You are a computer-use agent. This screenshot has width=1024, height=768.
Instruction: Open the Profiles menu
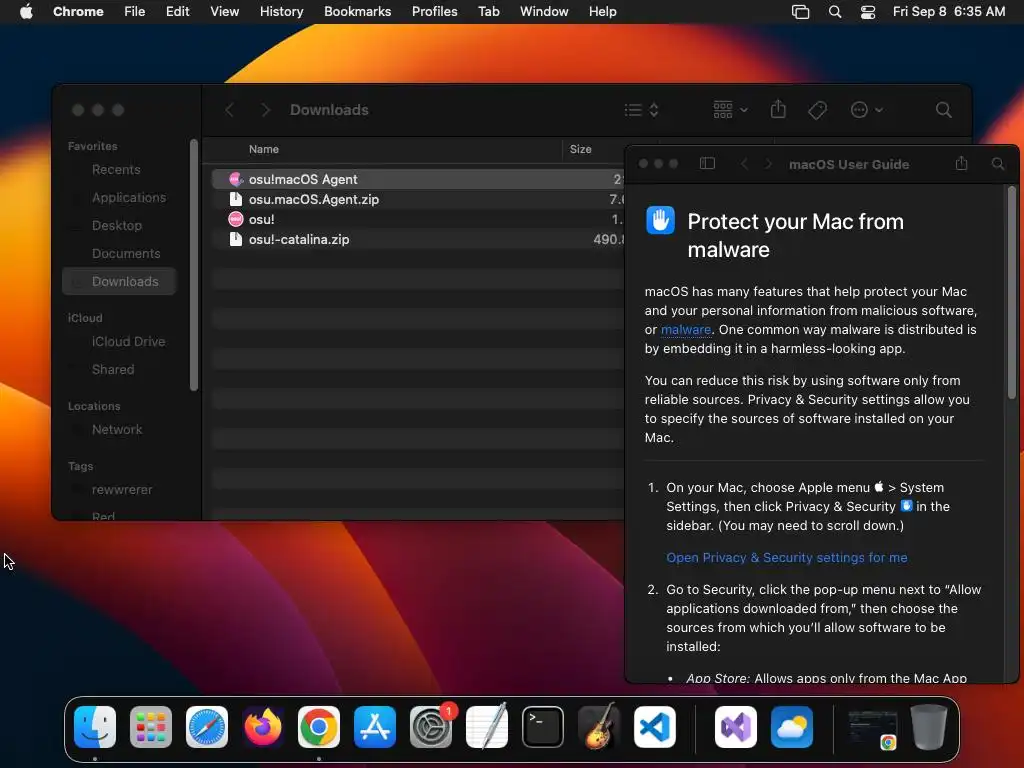point(434,11)
